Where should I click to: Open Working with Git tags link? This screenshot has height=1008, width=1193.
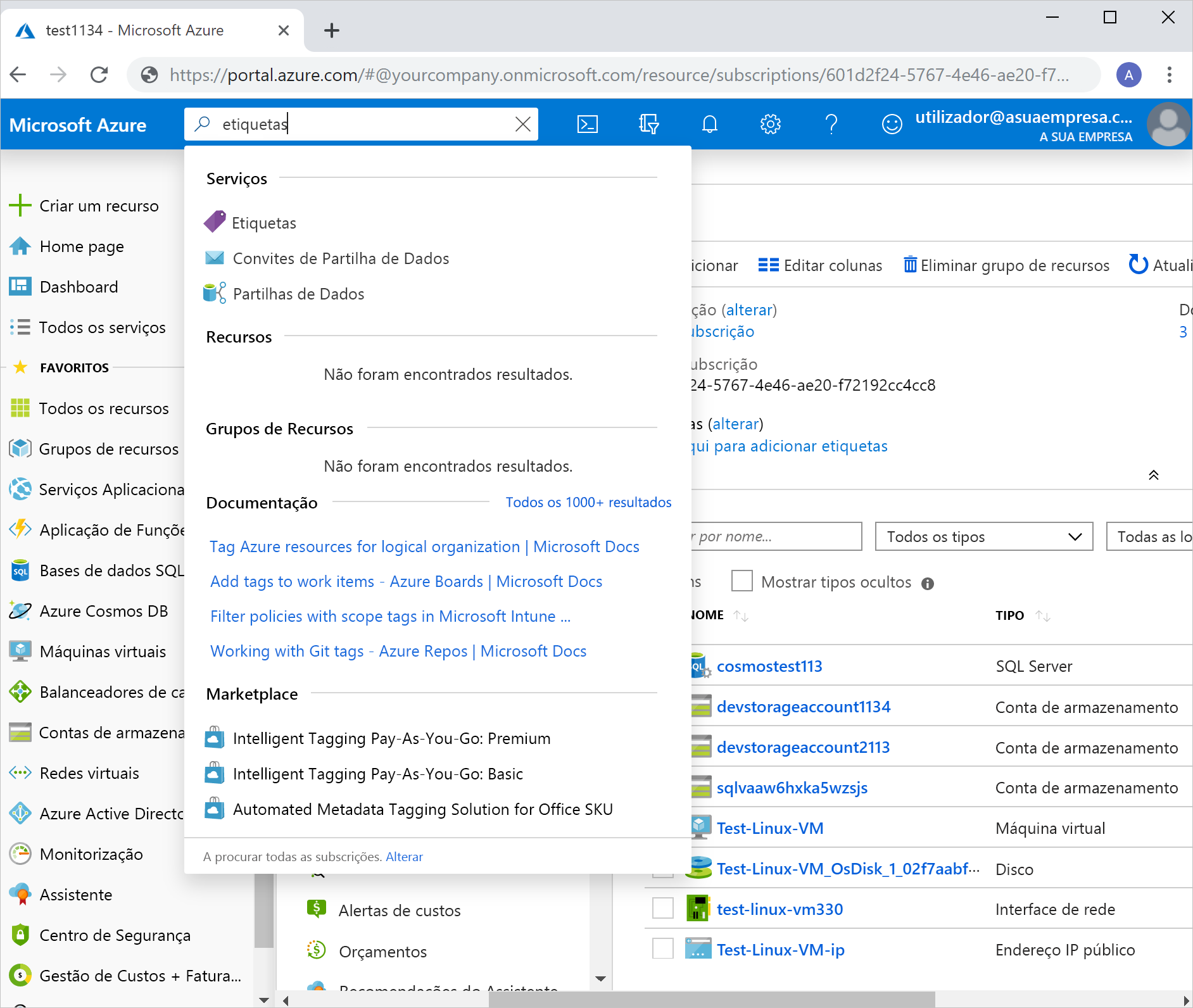pyautogui.click(x=398, y=651)
